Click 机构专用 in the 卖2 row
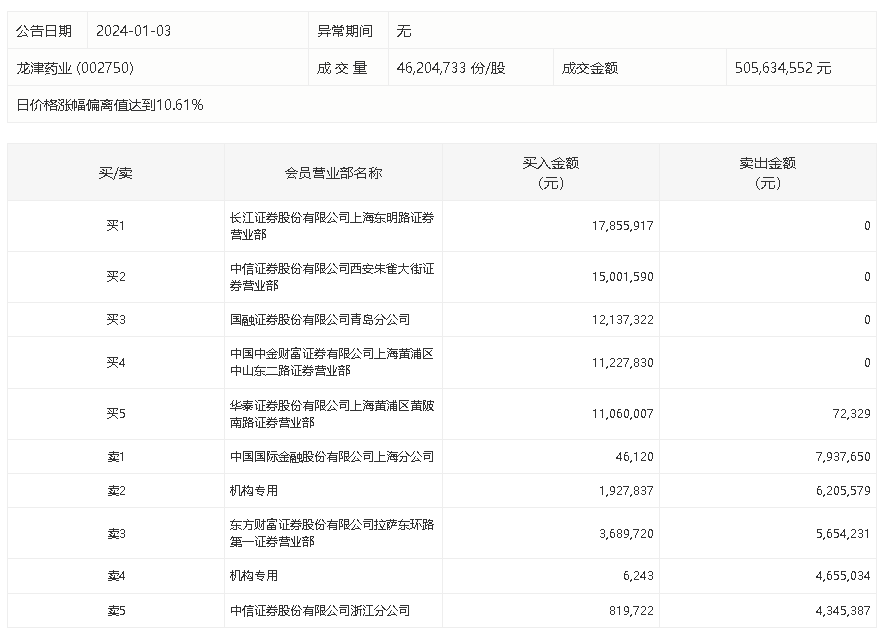This screenshot has width=884, height=637. pyautogui.click(x=254, y=491)
